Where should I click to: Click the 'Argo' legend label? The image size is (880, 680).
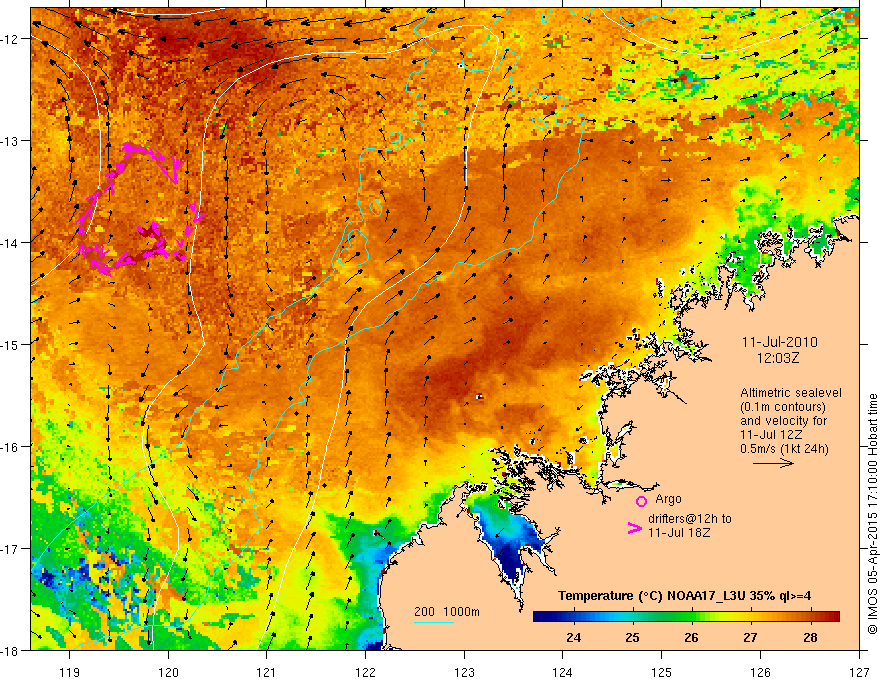[x=668, y=499]
